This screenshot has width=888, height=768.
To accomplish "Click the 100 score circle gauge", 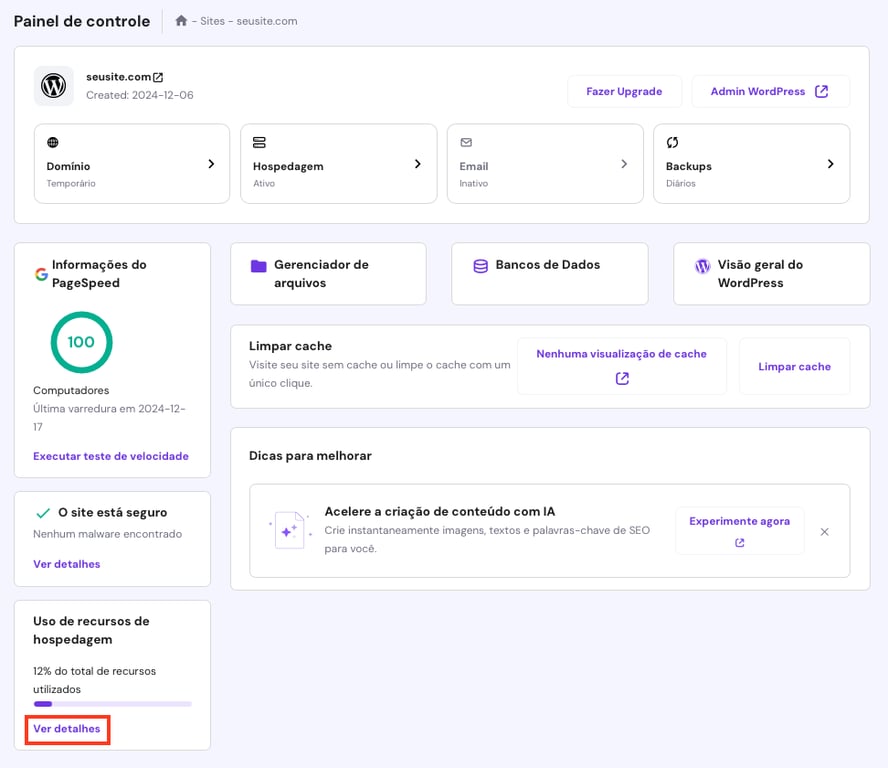I will coord(82,342).
